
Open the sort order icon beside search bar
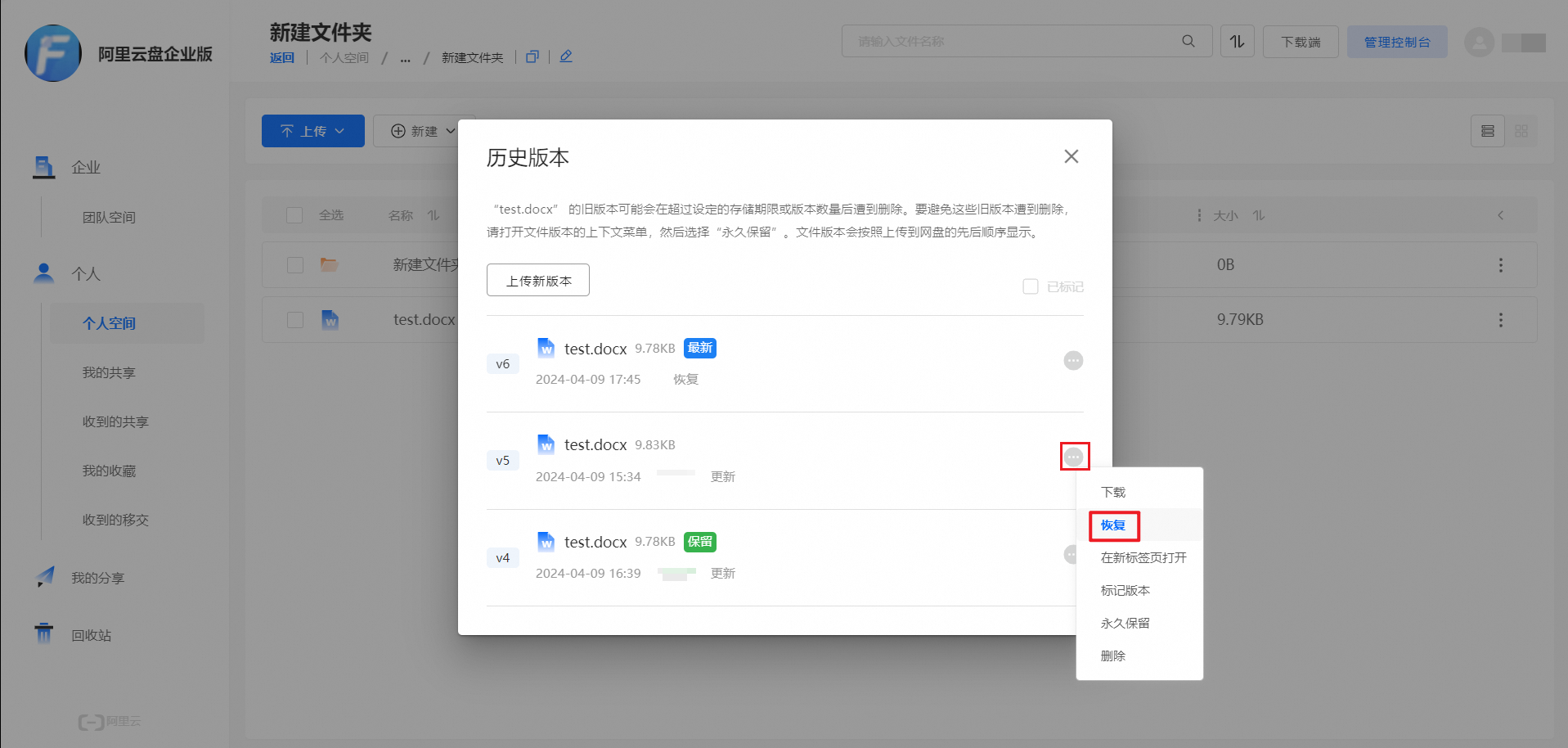click(1237, 40)
